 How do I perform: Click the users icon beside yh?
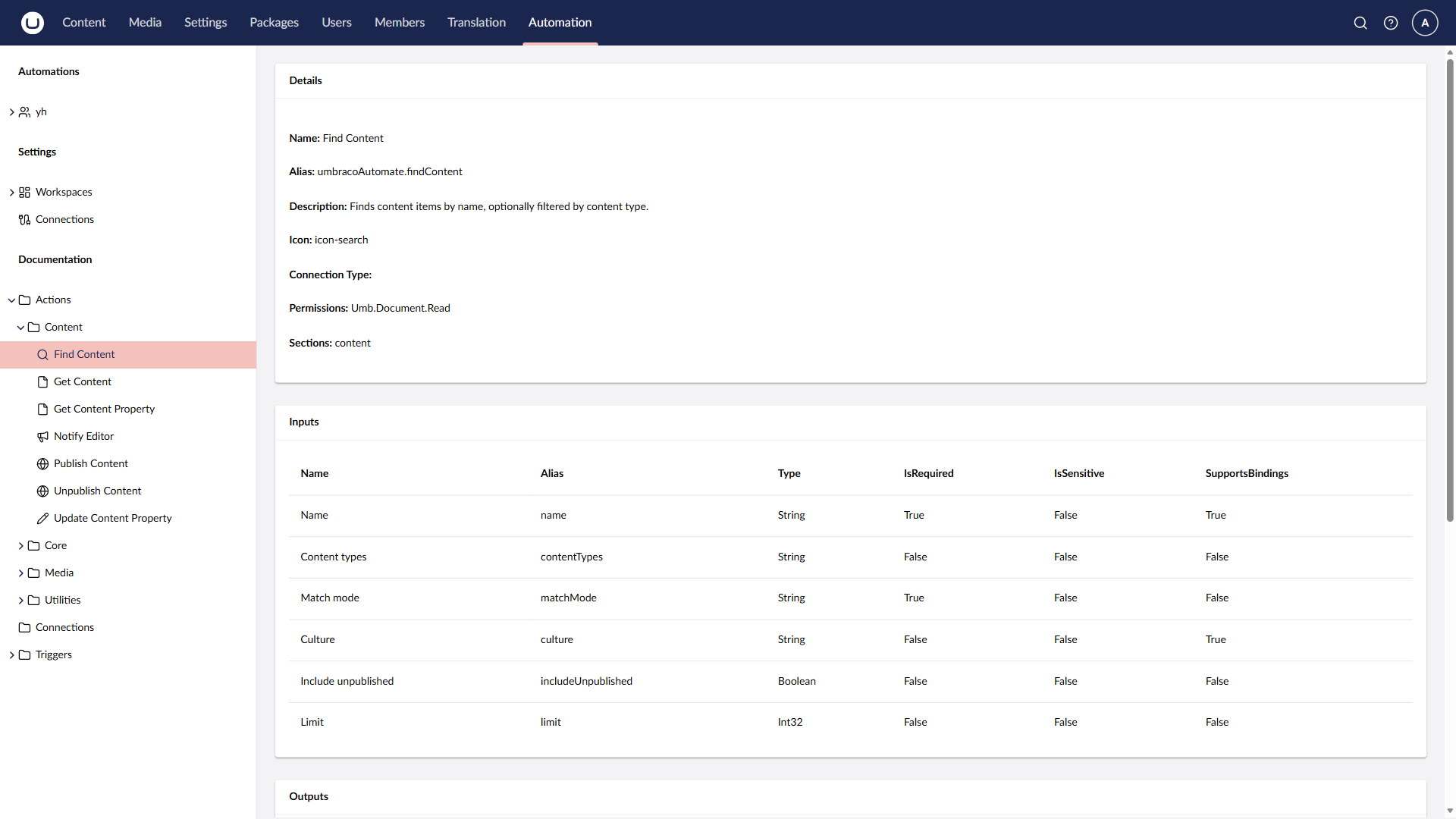tap(25, 112)
